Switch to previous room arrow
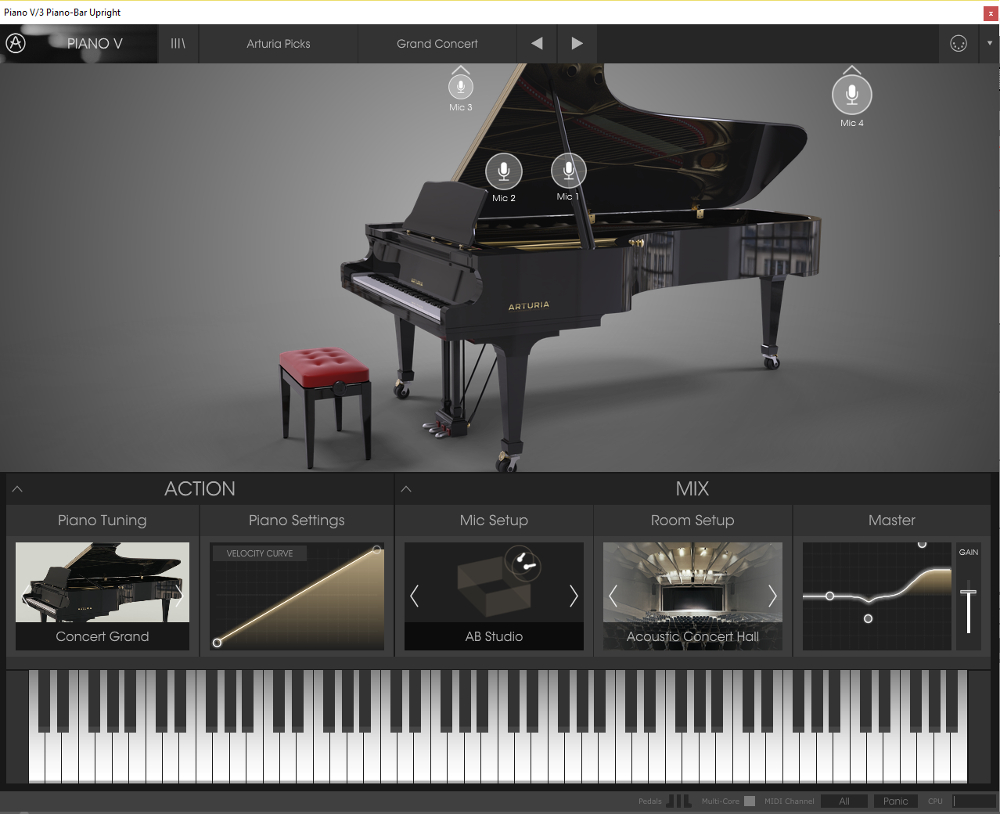The width and height of the screenshot is (1000, 814). click(613, 596)
